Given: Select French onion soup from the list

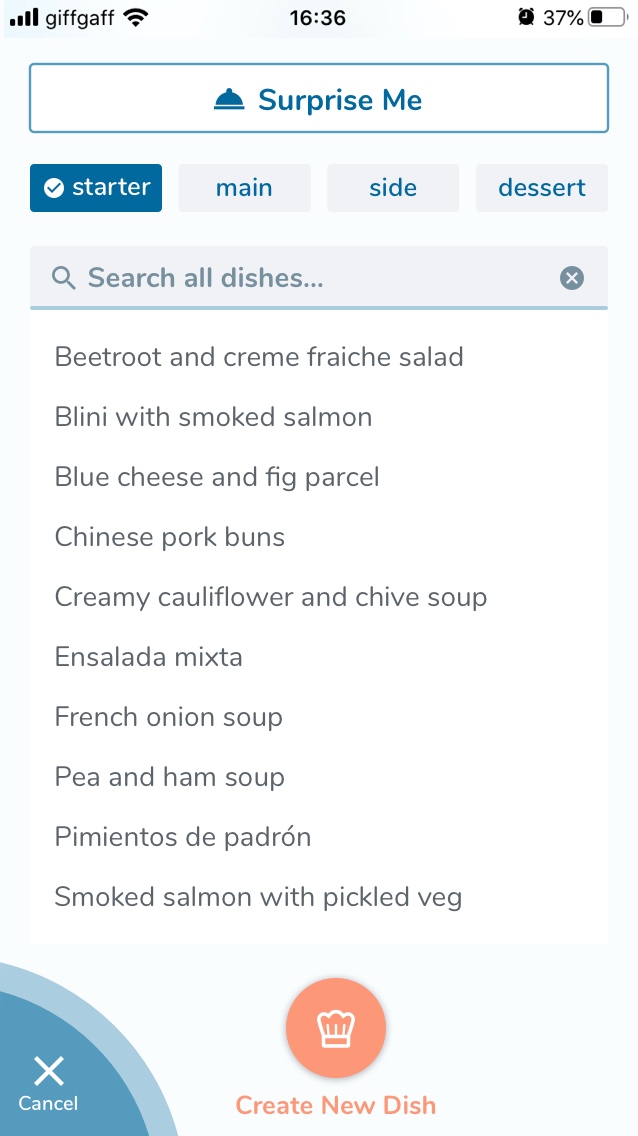Looking at the screenshot, I should click(x=168, y=717).
